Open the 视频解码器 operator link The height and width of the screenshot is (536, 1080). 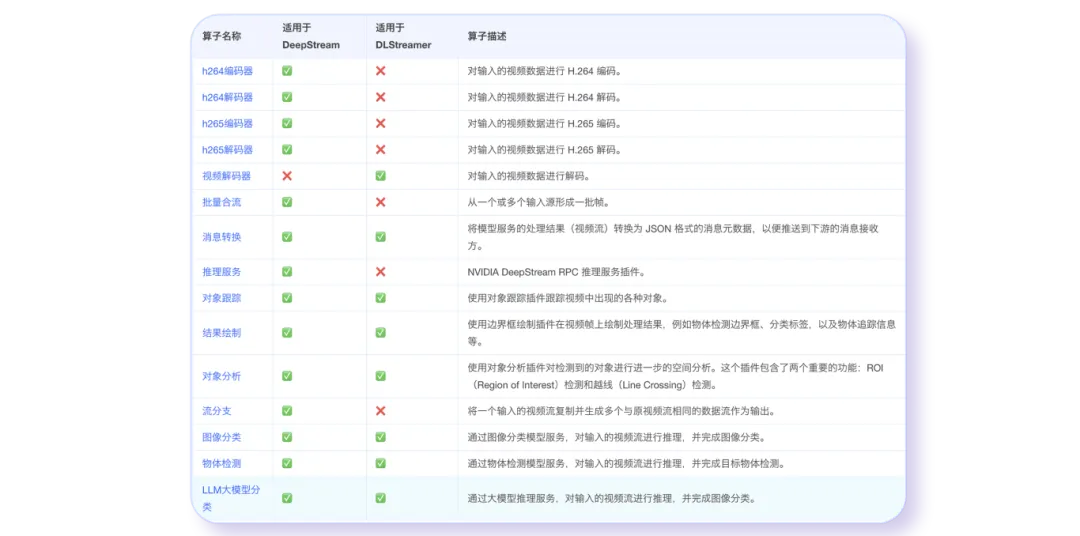(x=227, y=176)
